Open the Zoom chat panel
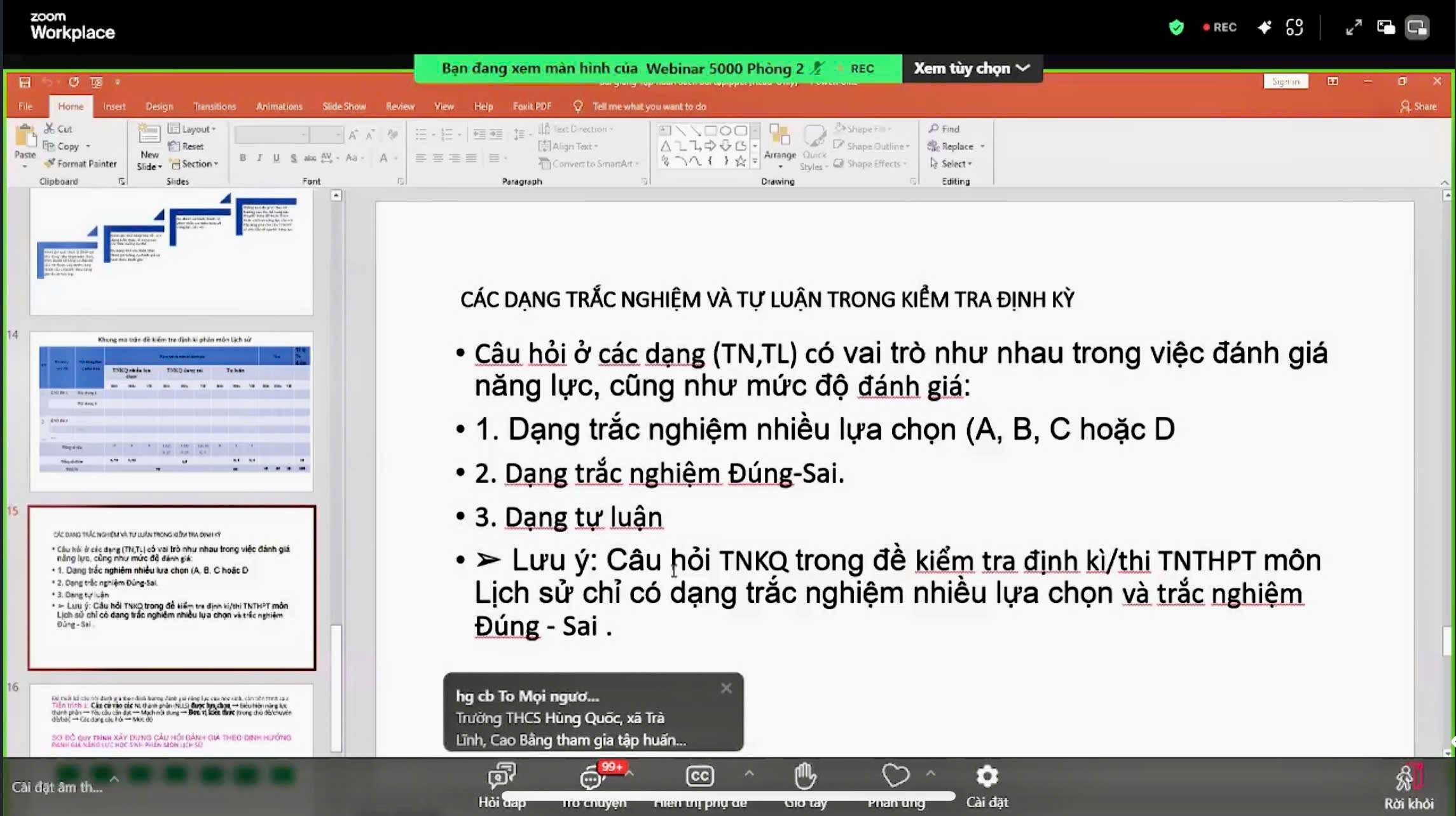 tap(593, 778)
